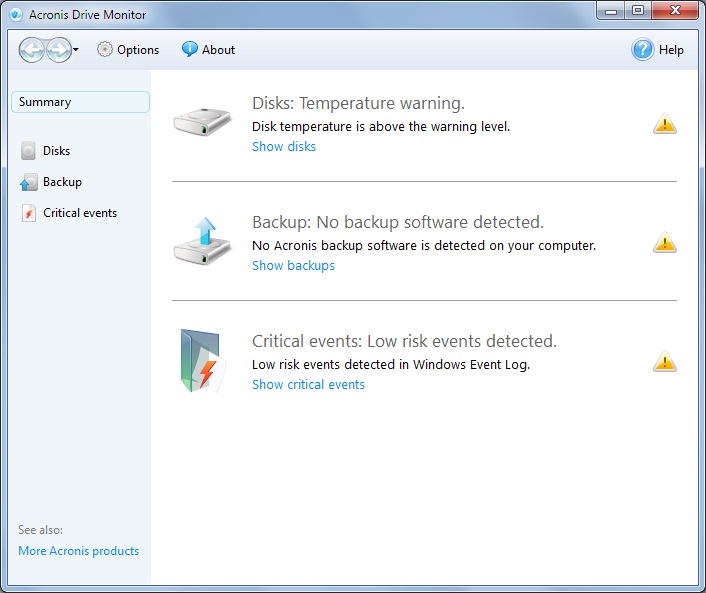
Task: Open the About label in toolbar
Action: click(218, 50)
